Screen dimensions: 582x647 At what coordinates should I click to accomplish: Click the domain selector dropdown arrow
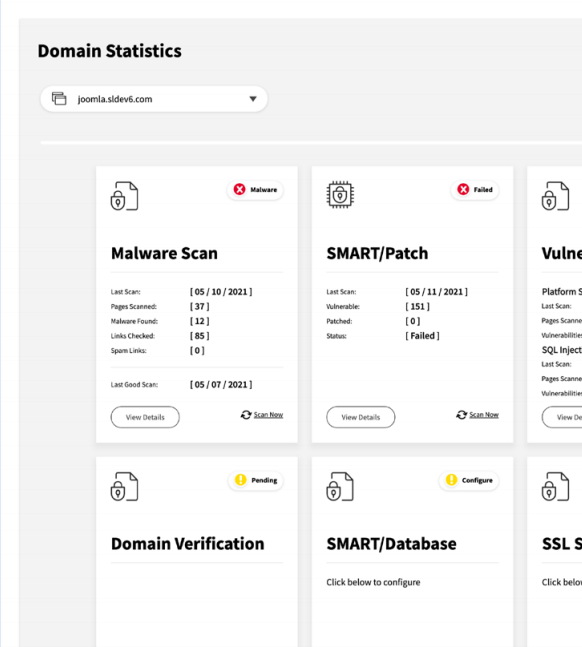[253, 99]
